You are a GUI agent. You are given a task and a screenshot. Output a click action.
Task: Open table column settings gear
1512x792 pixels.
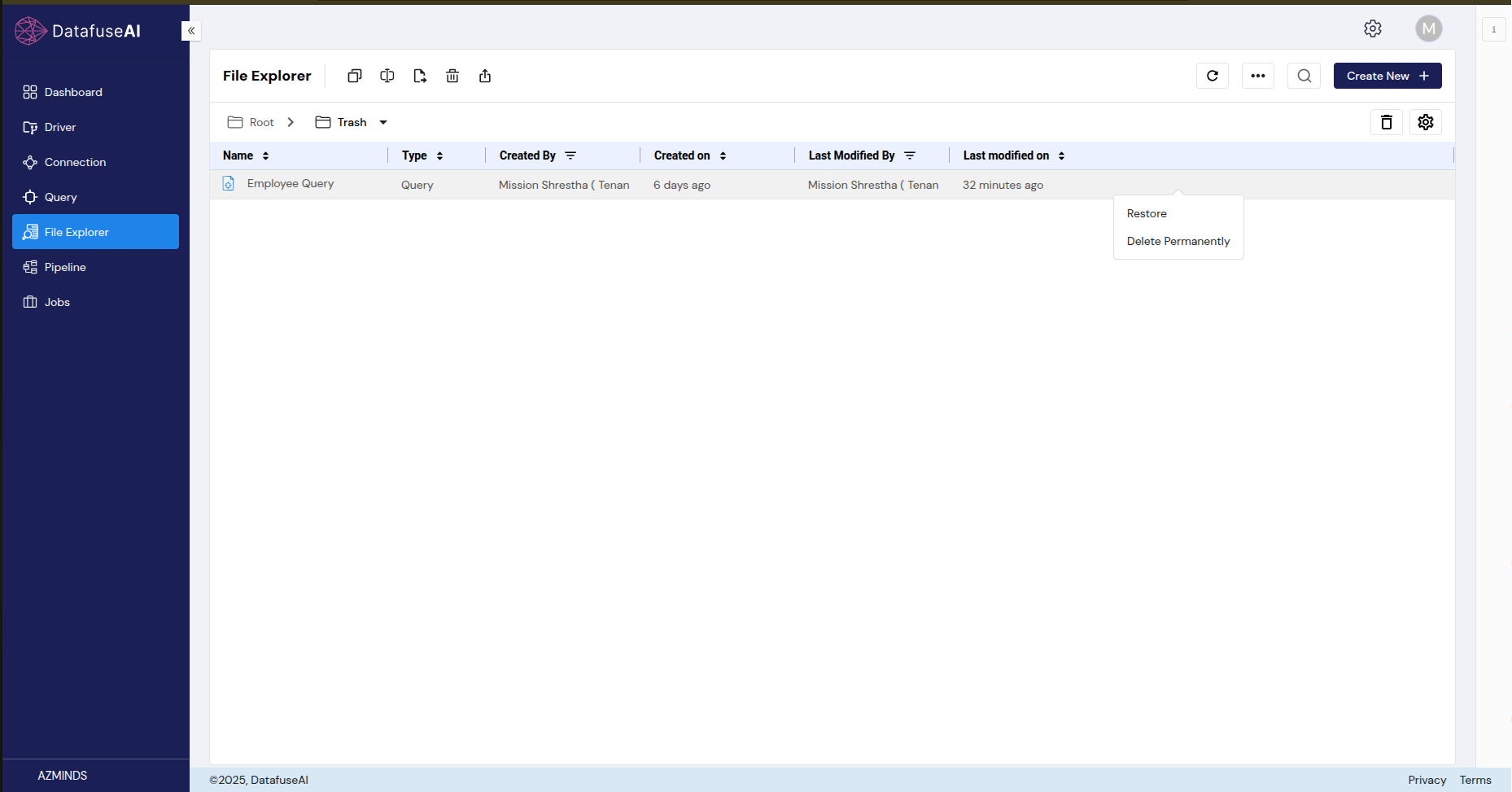point(1426,122)
